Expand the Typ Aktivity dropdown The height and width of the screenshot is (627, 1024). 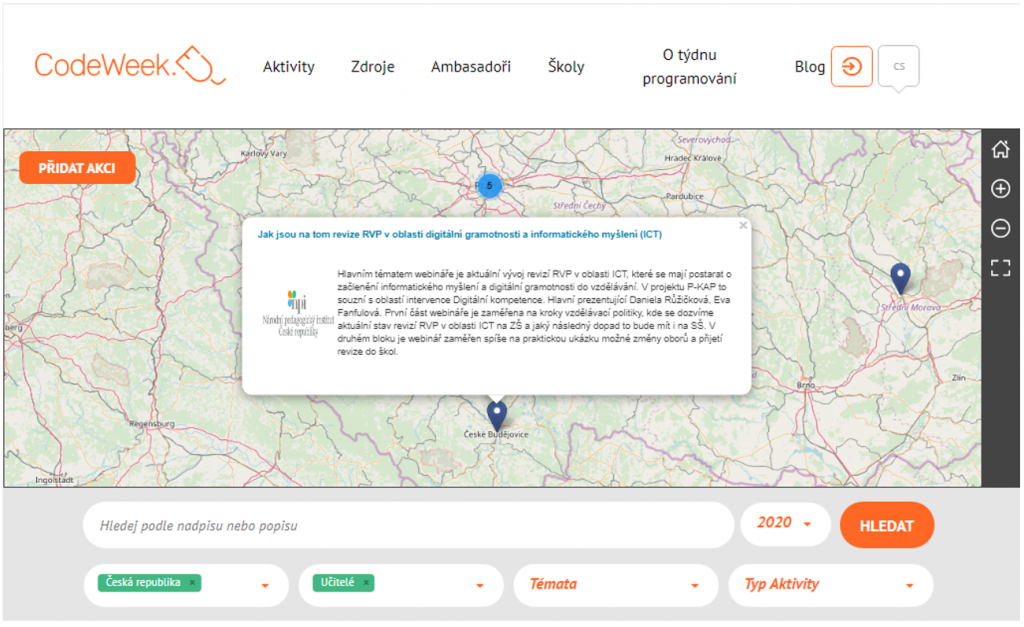pyautogui.click(x=830, y=585)
